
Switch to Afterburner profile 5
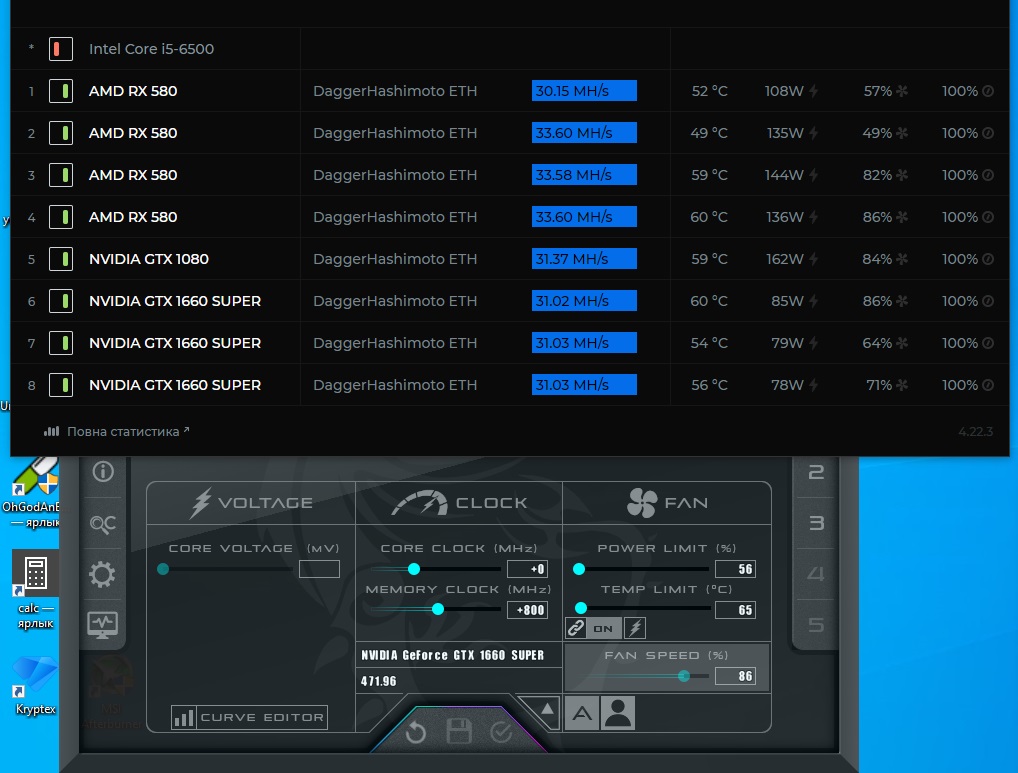tap(816, 624)
